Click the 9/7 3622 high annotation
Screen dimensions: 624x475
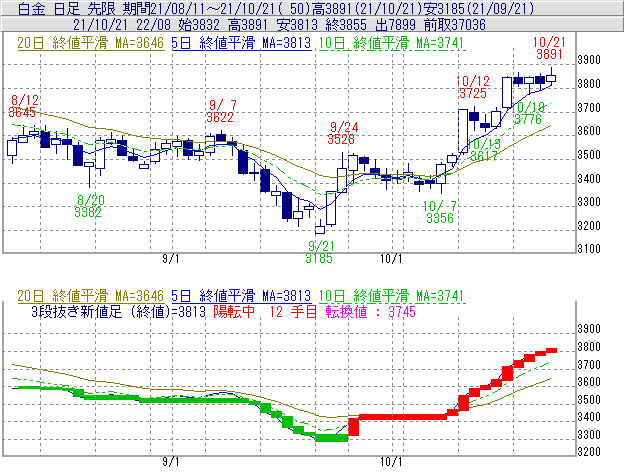221,111
